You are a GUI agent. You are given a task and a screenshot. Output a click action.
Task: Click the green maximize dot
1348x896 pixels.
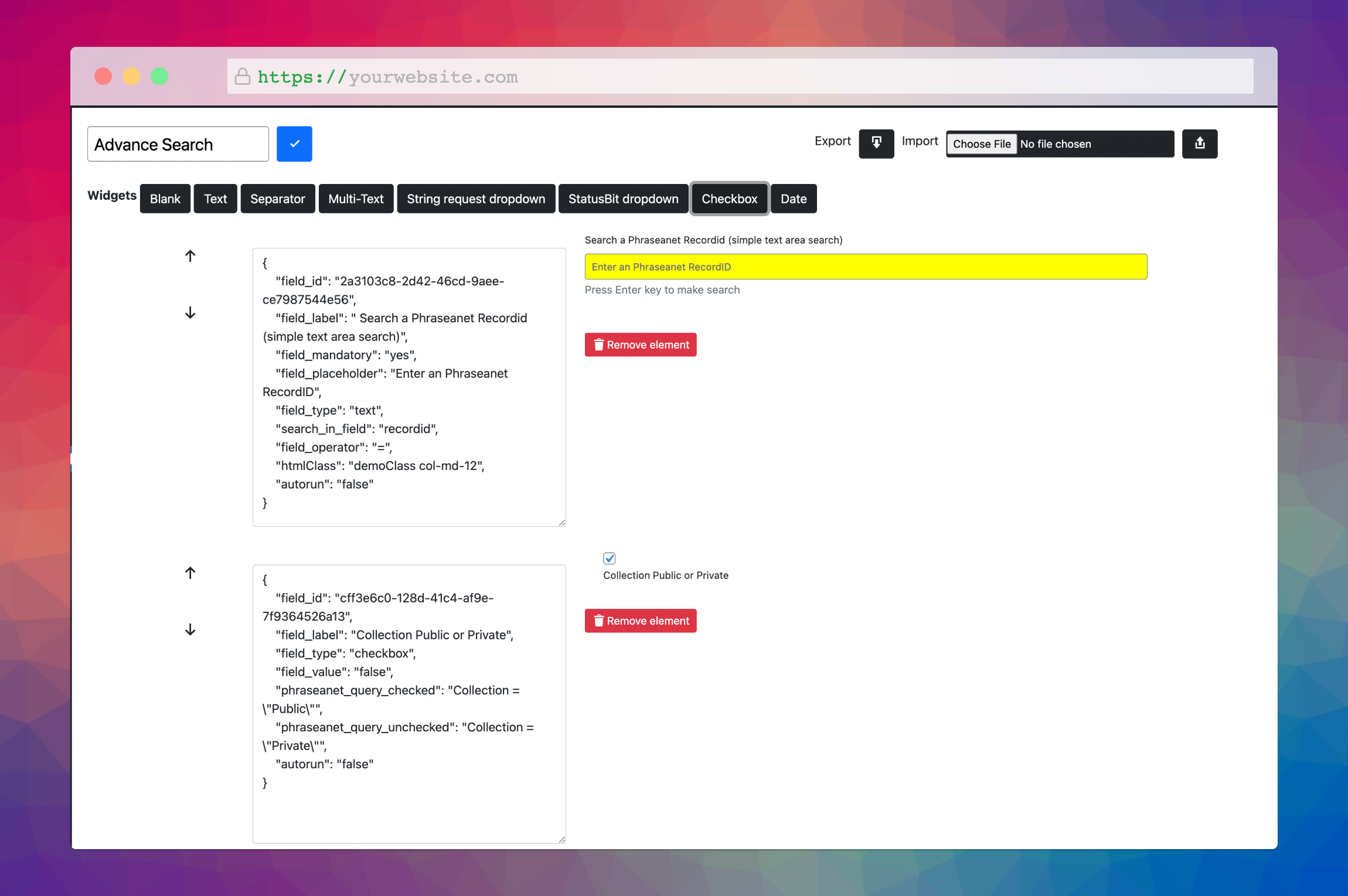click(159, 76)
